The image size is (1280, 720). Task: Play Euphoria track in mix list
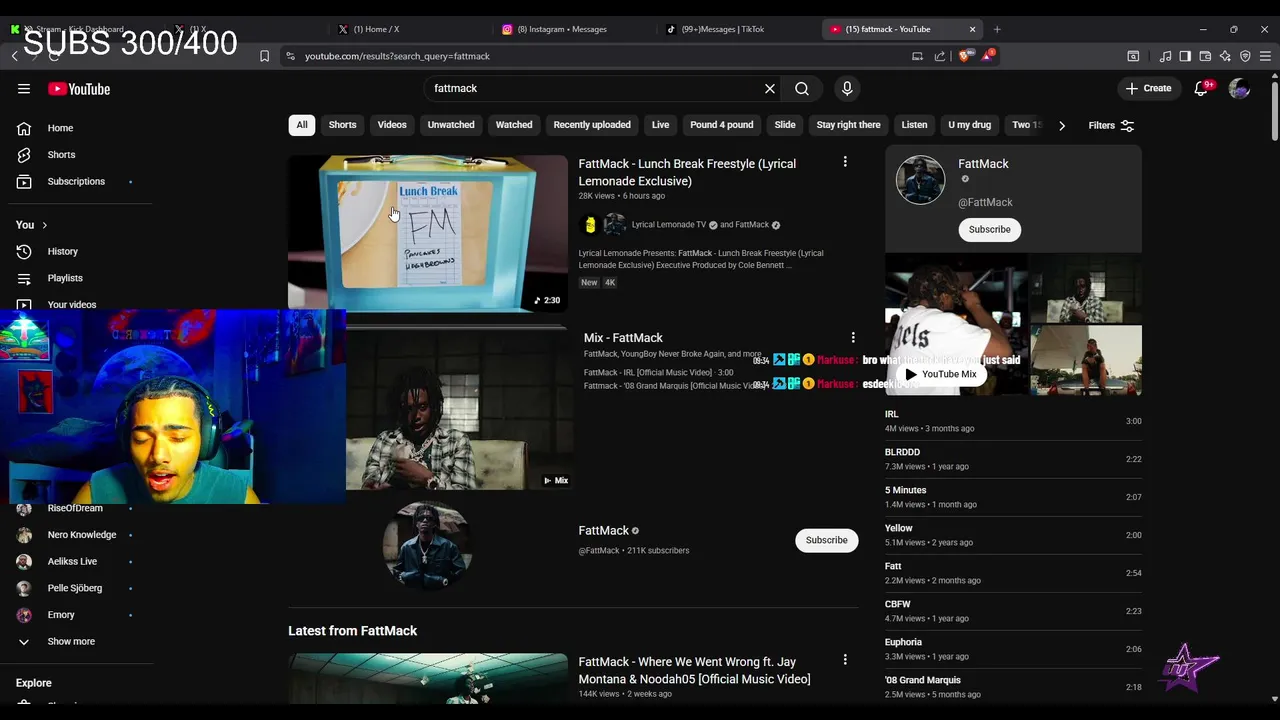pos(1013,649)
